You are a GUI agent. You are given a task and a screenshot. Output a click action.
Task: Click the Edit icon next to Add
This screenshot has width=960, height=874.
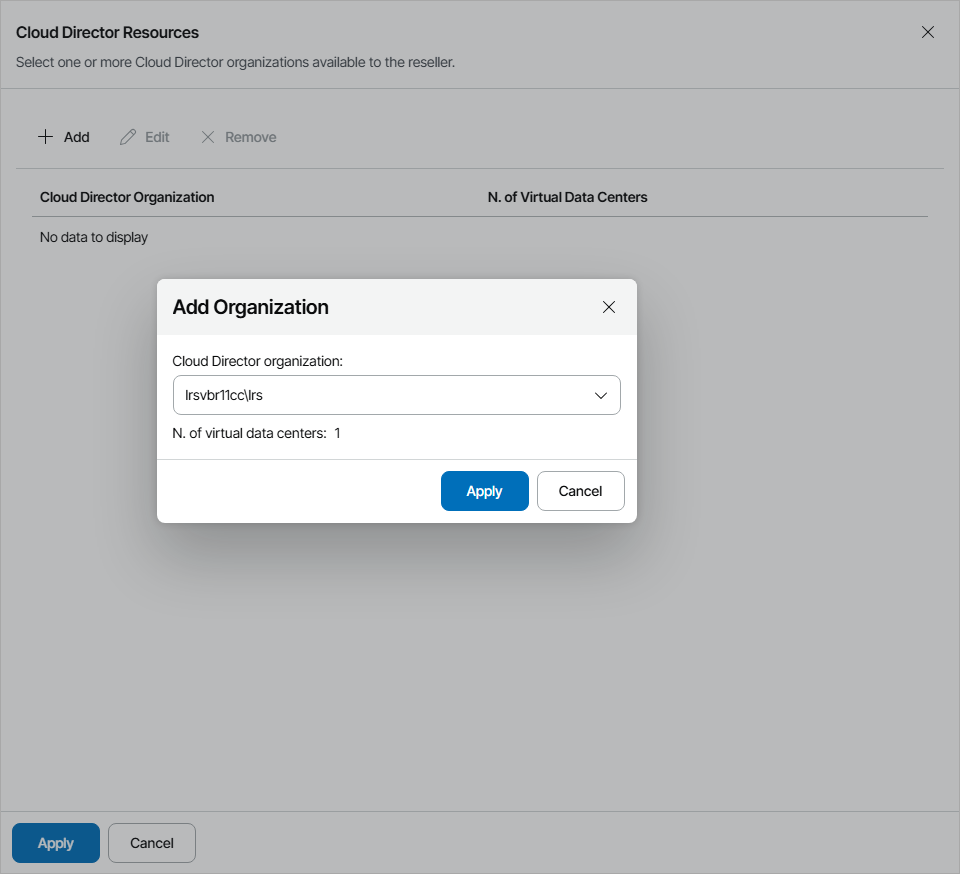pyautogui.click(x=128, y=136)
